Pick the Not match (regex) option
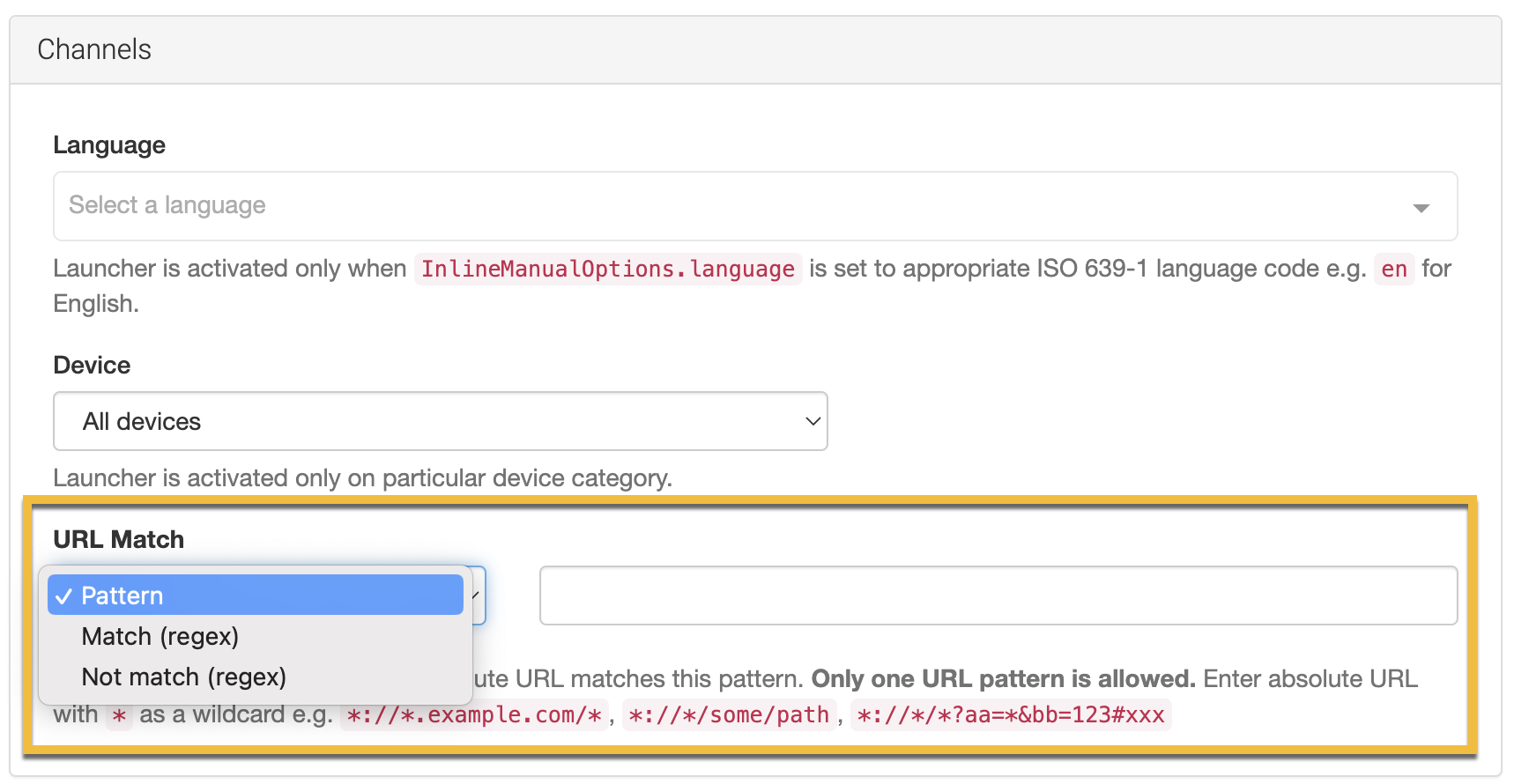1514x784 pixels. tap(183, 677)
